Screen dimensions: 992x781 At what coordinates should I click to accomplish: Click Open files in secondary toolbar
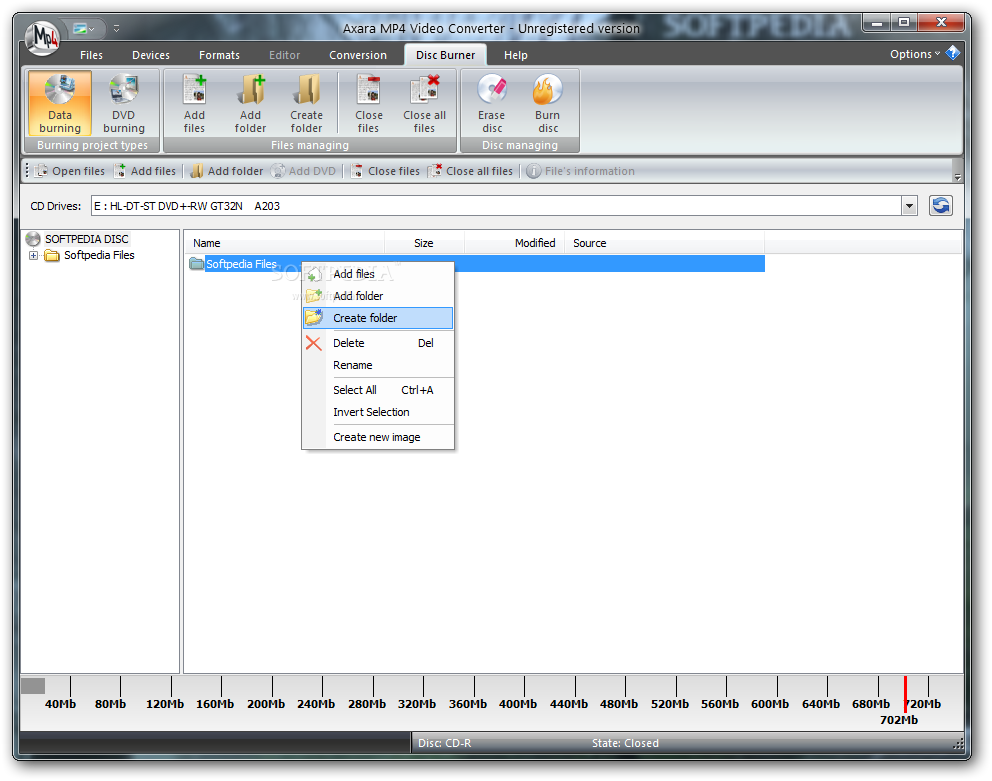[x=70, y=171]
